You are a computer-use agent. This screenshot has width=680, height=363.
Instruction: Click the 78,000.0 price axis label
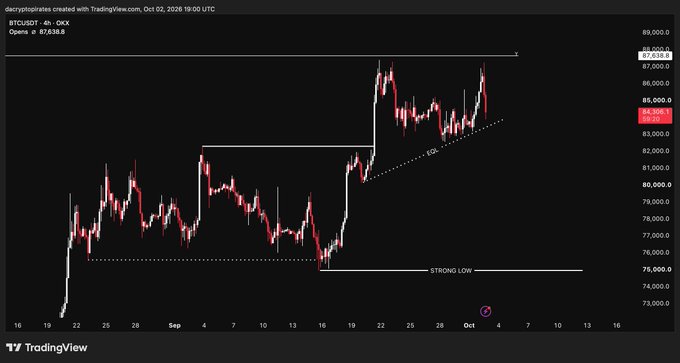655,219
